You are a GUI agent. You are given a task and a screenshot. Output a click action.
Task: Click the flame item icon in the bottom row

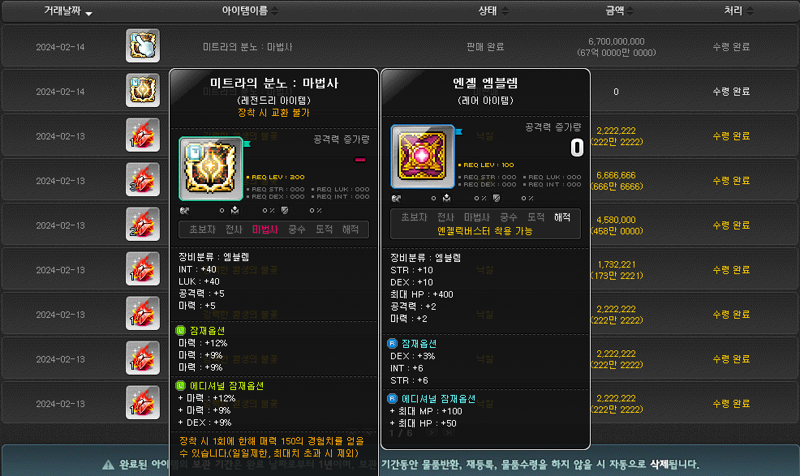[x=143, y=403]
